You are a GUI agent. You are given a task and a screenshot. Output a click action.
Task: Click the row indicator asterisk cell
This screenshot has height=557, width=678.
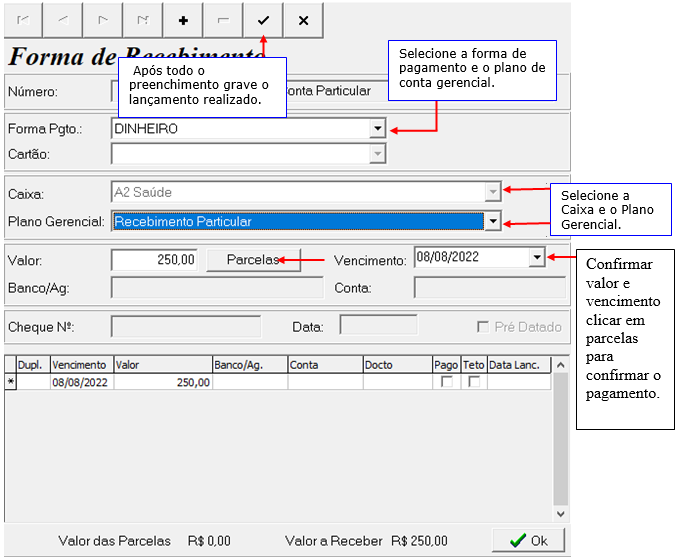coord(10,382)
